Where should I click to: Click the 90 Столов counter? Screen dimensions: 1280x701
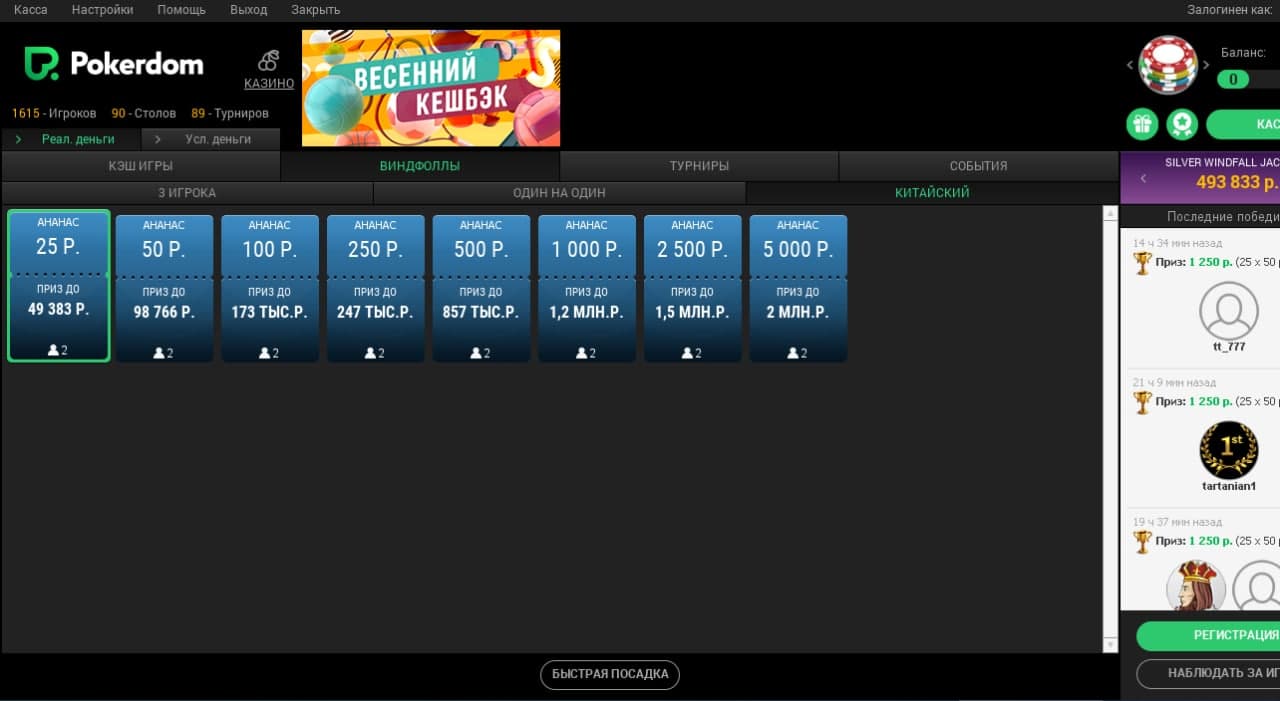(x=144, y=114)
